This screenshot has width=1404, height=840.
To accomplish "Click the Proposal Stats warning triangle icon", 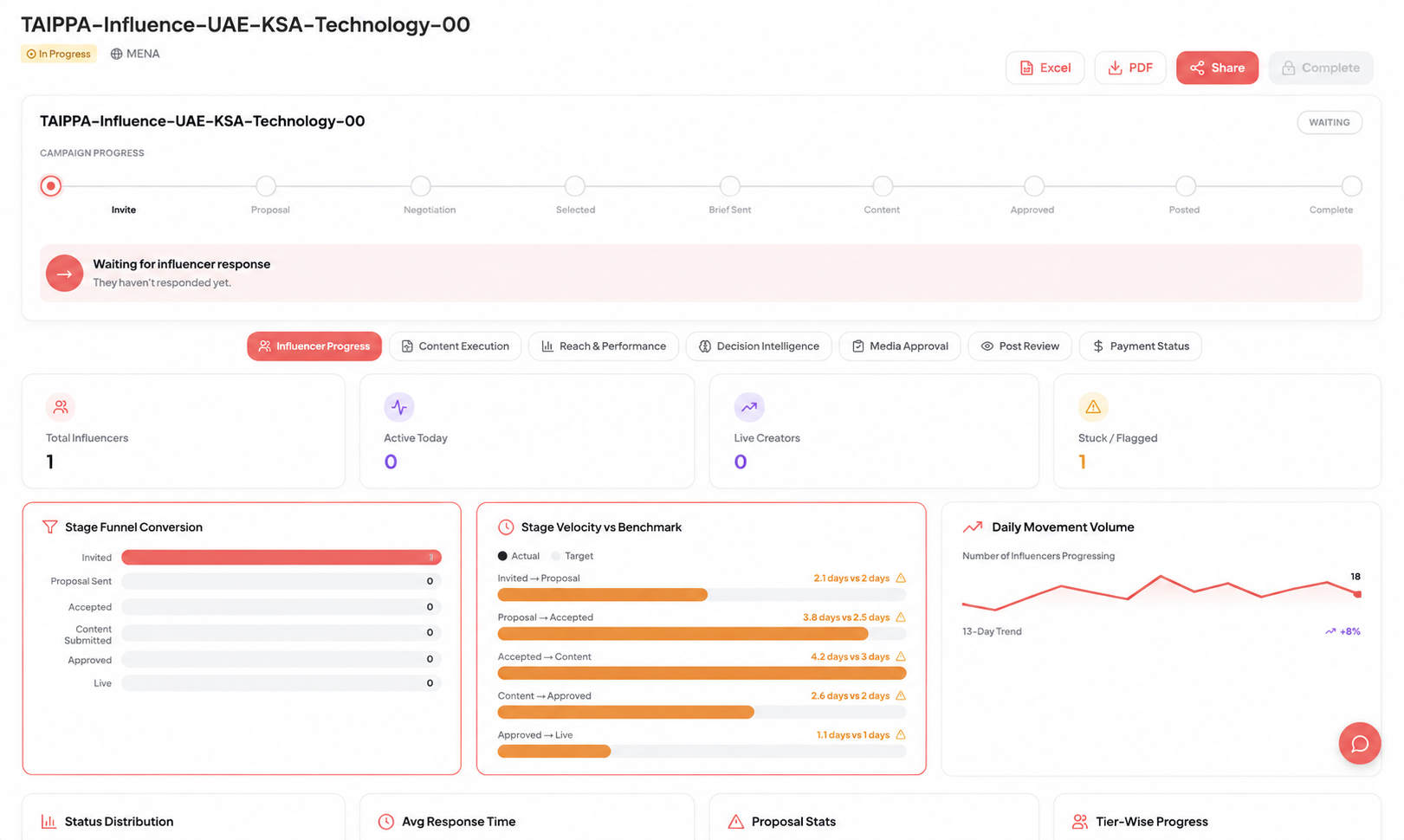I will tap(736, 821).
